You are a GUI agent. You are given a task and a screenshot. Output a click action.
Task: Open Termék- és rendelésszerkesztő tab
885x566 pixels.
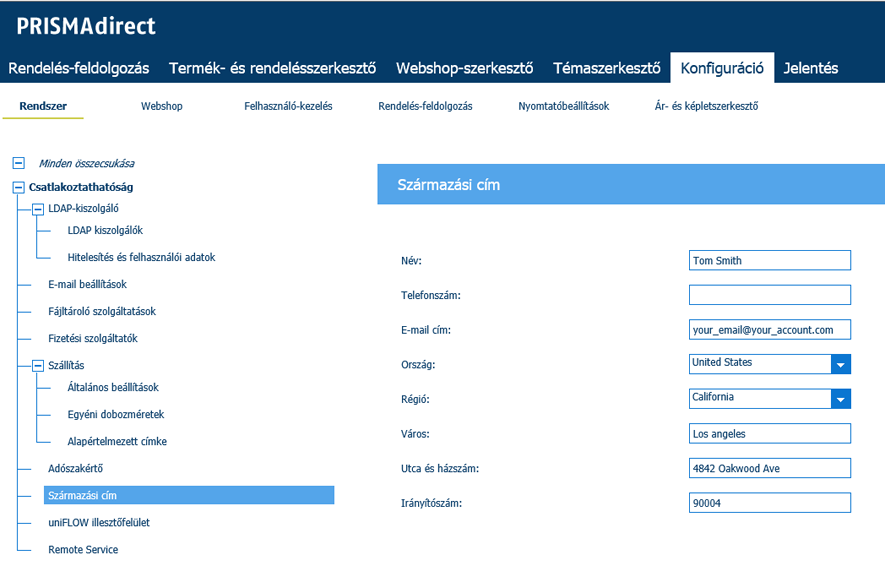(273, 68)
